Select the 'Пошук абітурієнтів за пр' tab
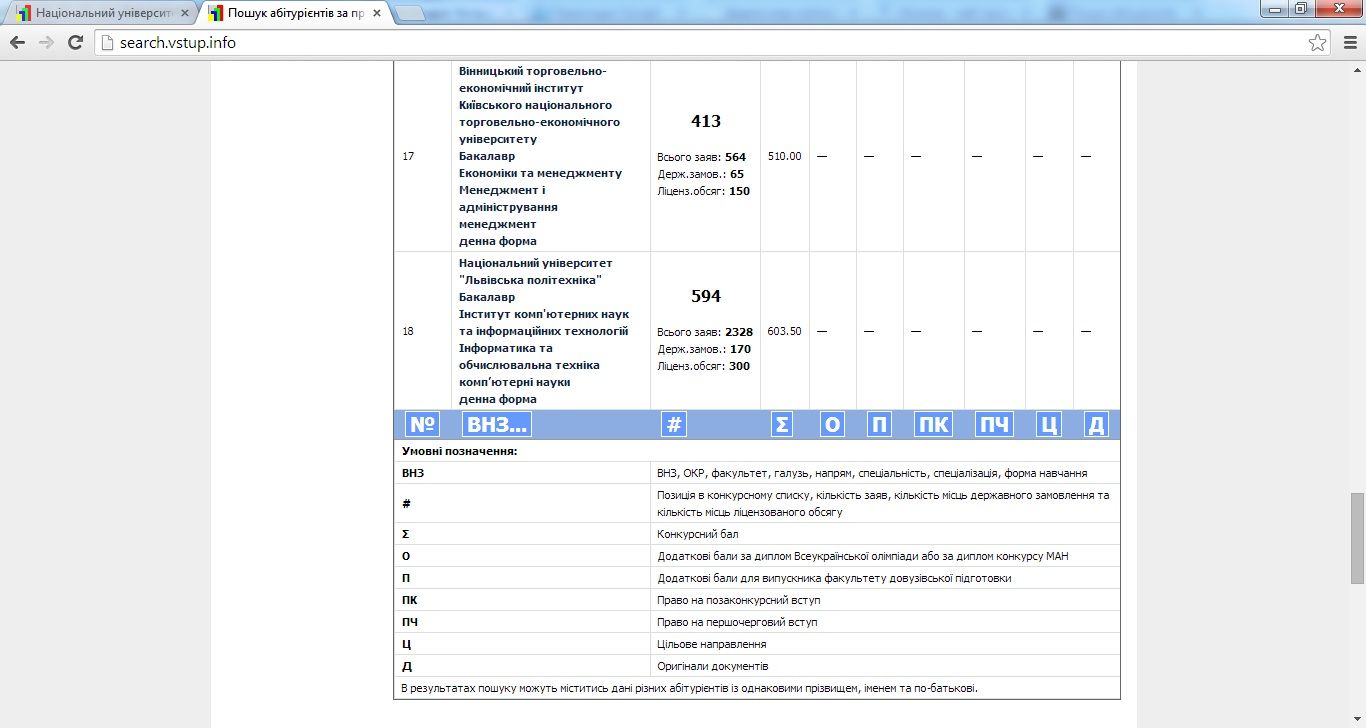This screenshot has width=1366, height=728. (294, 14)
